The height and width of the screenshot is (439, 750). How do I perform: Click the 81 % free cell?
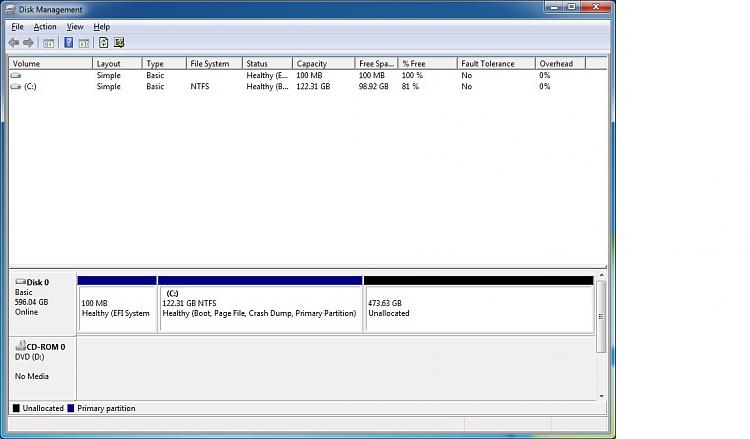pyautogui.click(x=410, y=87)
